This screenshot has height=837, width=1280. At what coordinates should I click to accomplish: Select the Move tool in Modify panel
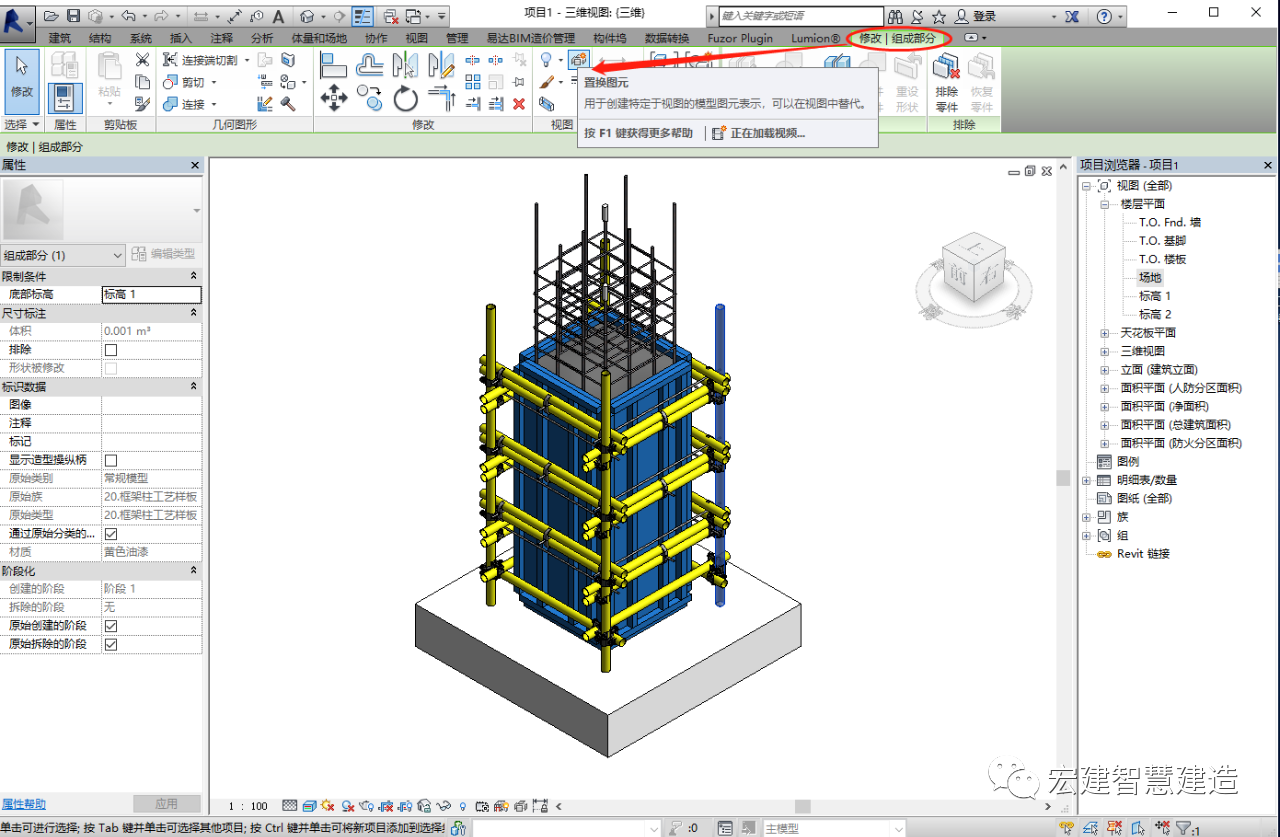333,98
